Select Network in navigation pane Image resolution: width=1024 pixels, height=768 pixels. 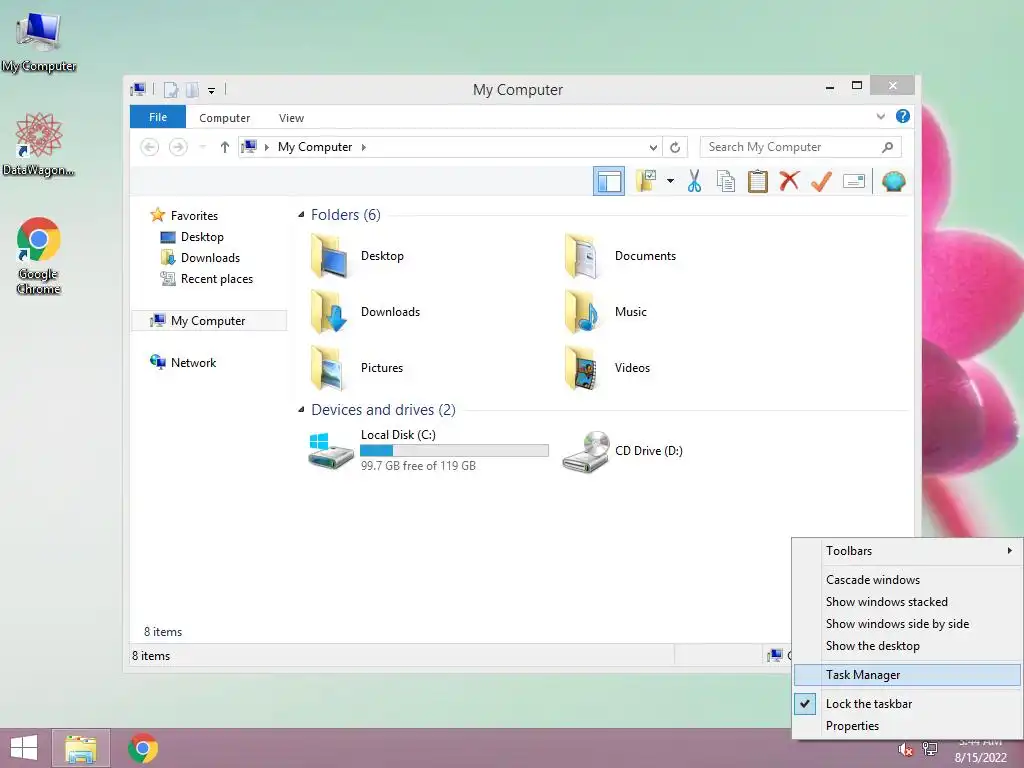tap(184, 362)
